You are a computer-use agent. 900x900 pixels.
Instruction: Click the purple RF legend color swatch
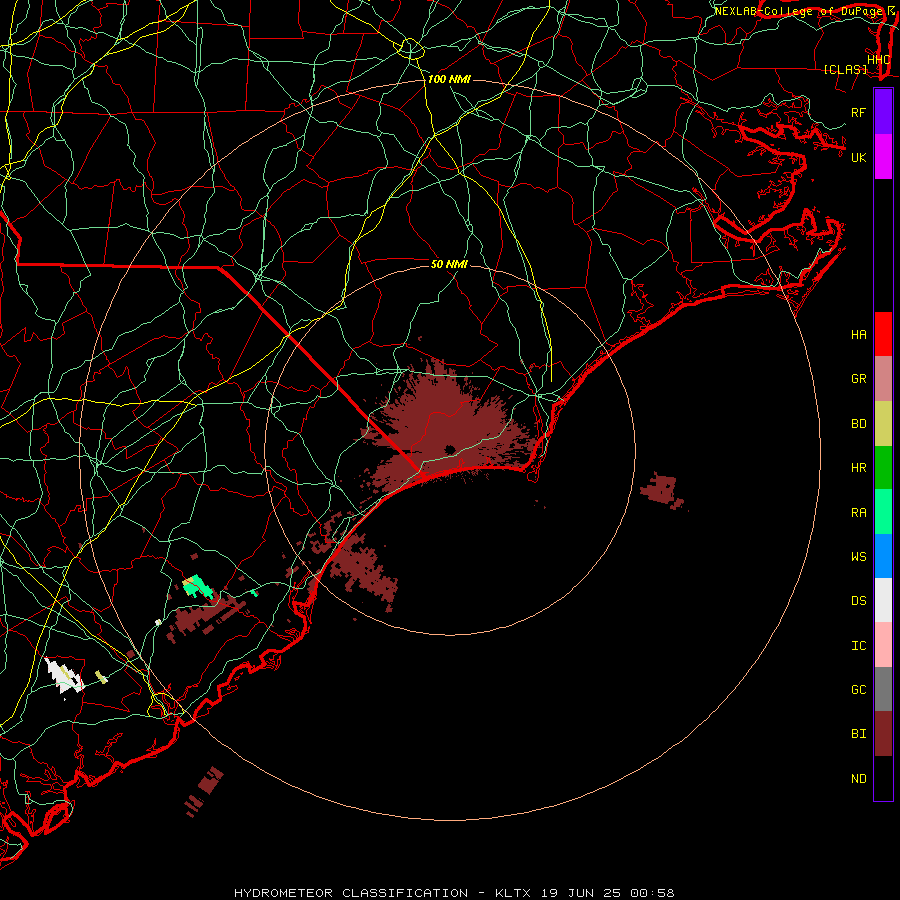(x=883, y=112)
